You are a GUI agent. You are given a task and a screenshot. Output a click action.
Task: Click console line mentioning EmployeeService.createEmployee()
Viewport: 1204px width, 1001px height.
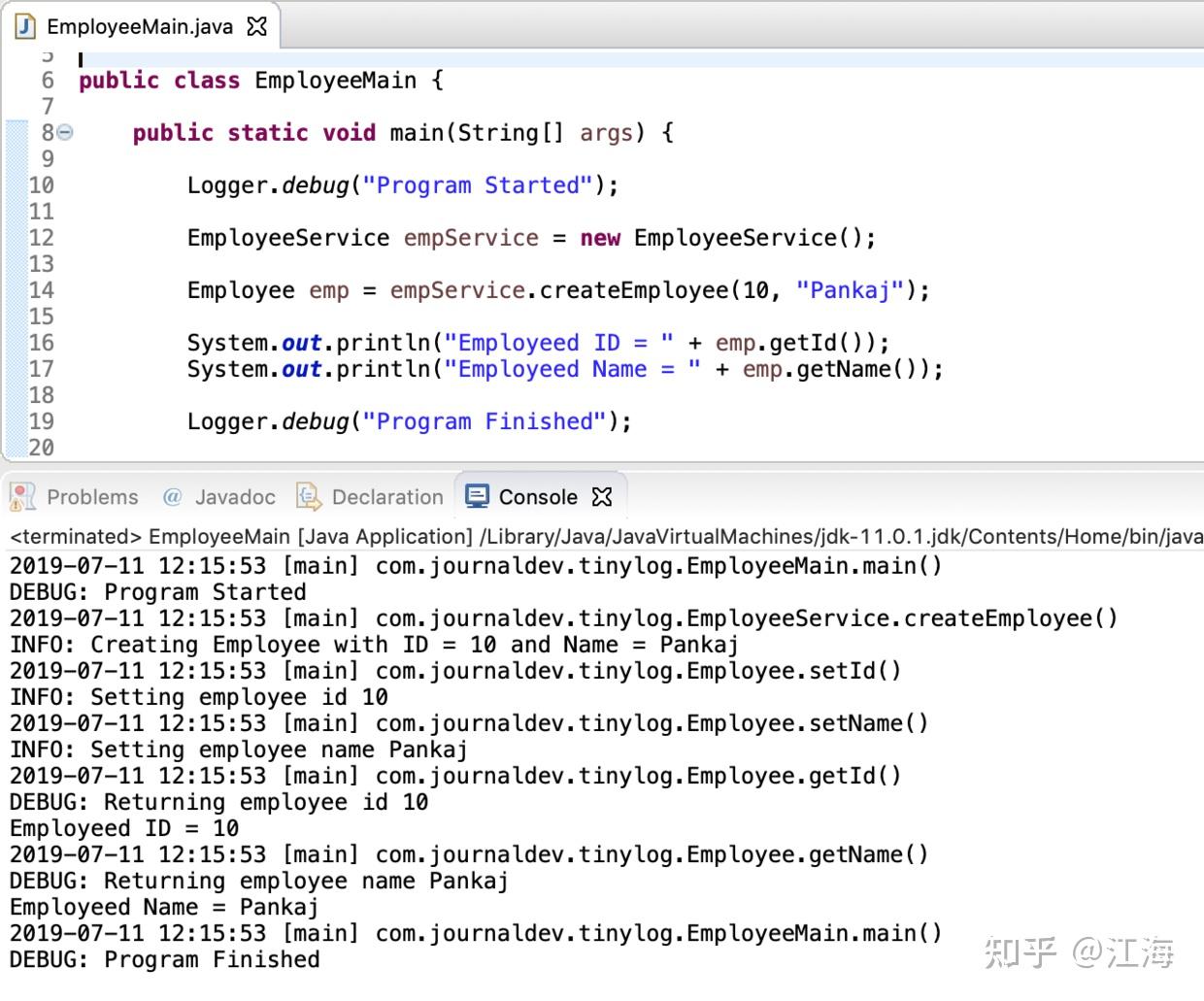click(x=564, y=618)
